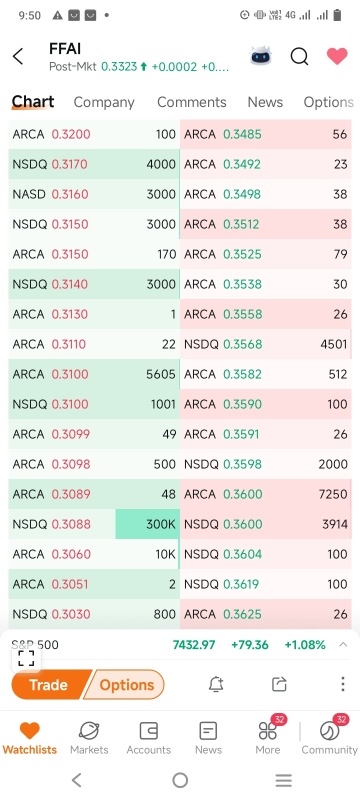
Task: Tap the orange Trade button
Action: point(48,684)
